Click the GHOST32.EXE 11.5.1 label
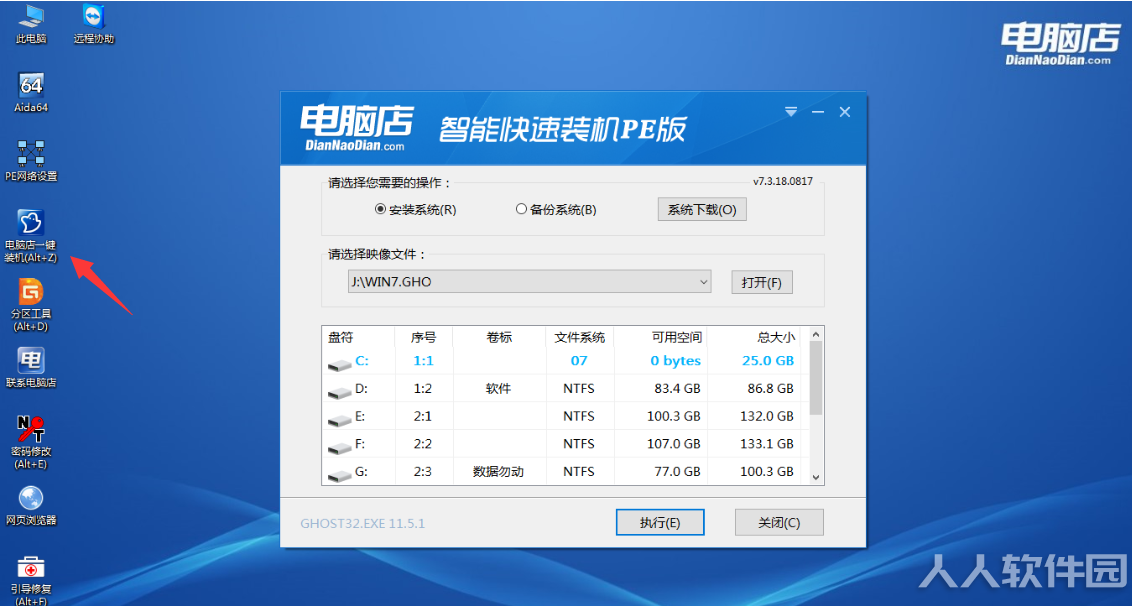 [x=362, y=523]
